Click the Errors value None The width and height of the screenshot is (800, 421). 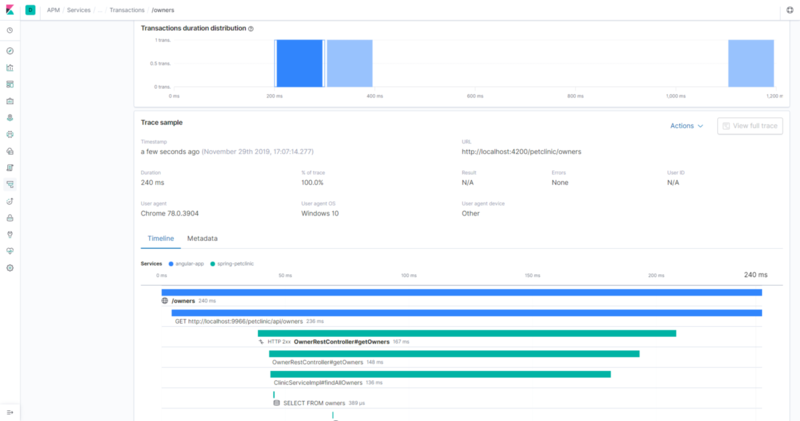click(x=560, y=183)
